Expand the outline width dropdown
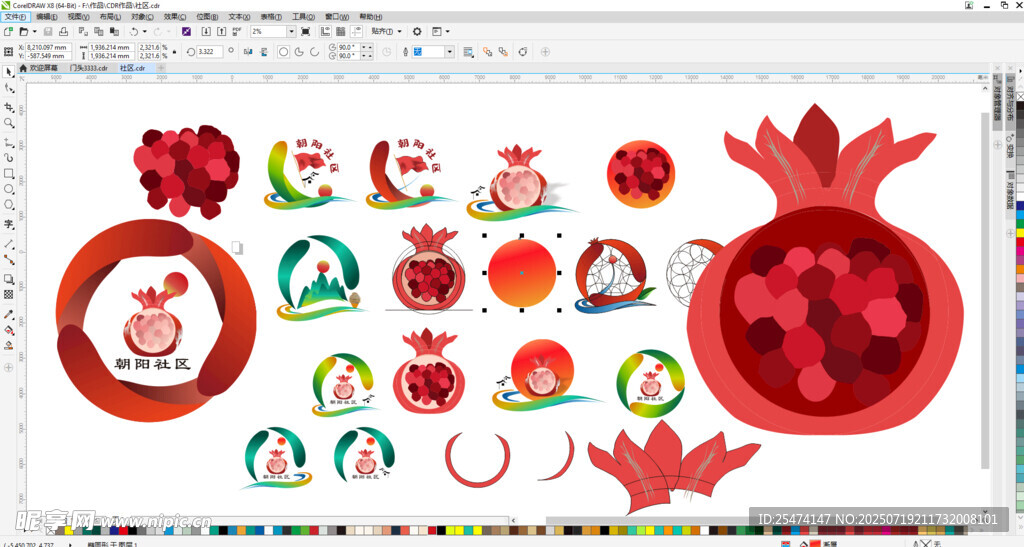 449,51
